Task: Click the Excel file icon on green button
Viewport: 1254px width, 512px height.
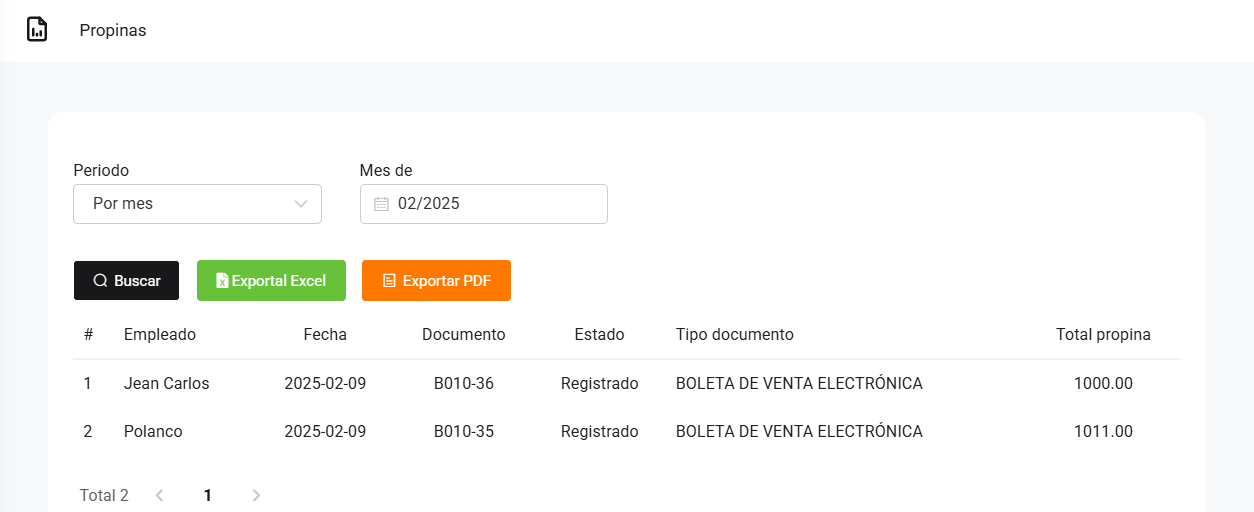Action: click(222, 281)
